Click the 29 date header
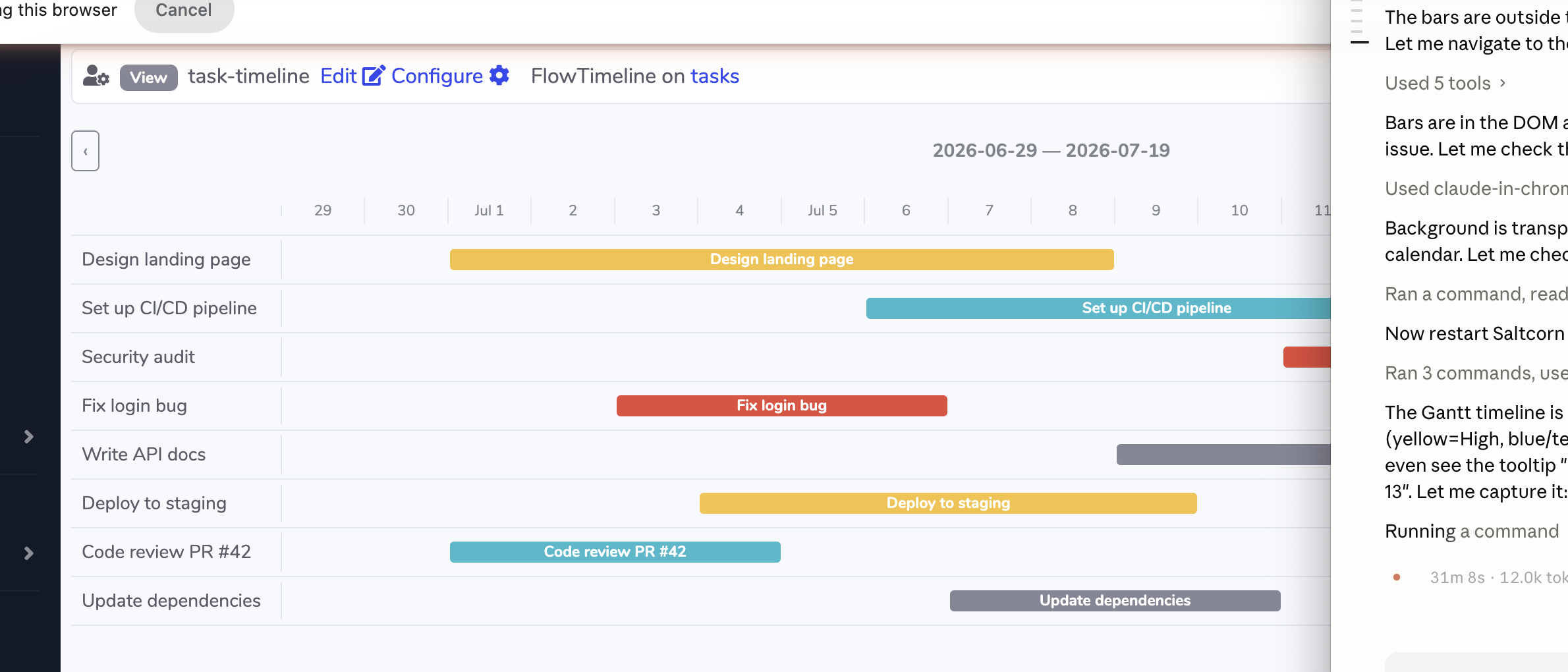Image resolution: width=1568 pixels, height=672 pixels. pos(323,211)
